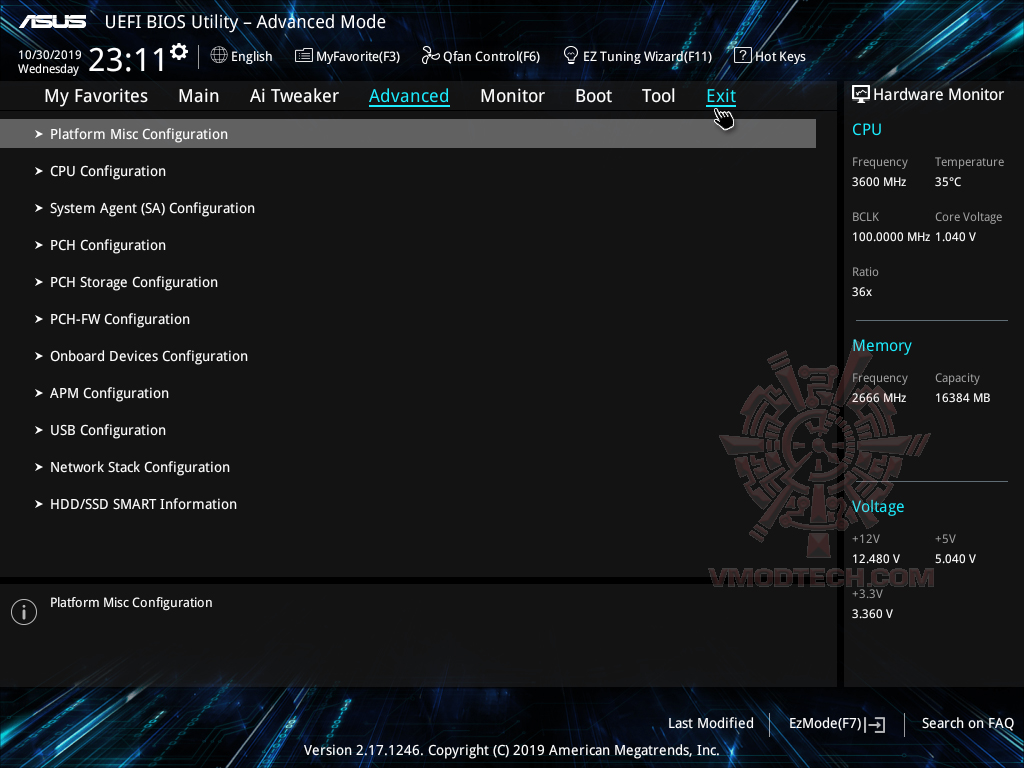
Task: Click the memory capacity value 16384 MB
Action: click(x=963, y=398)
